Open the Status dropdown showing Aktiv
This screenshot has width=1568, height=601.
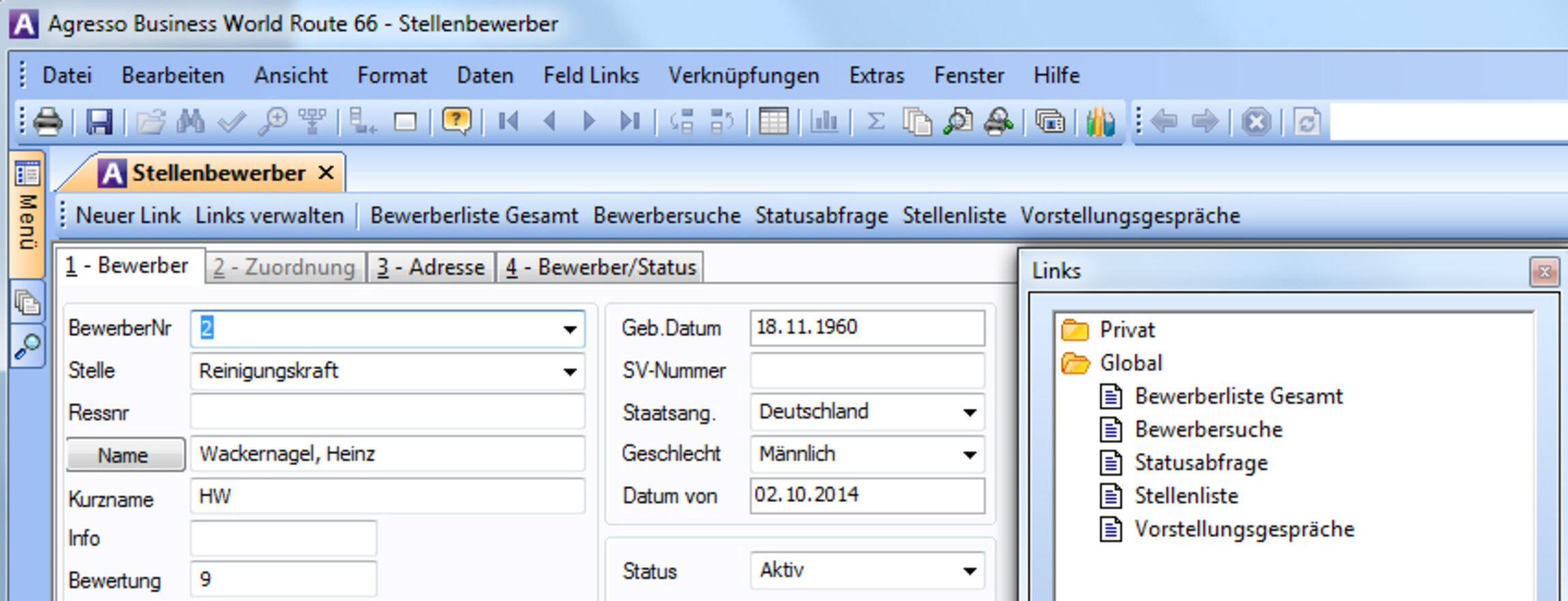[x=969, y=571]
